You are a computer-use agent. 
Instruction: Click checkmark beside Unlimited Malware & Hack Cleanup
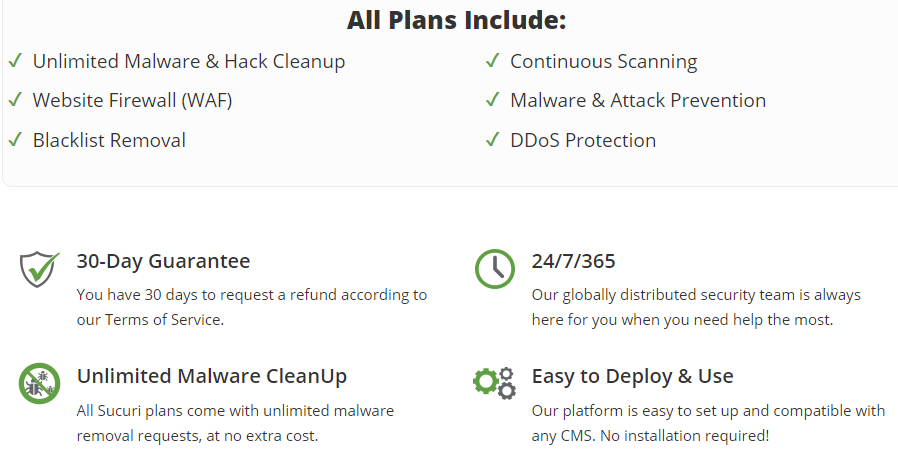[15, 60]
